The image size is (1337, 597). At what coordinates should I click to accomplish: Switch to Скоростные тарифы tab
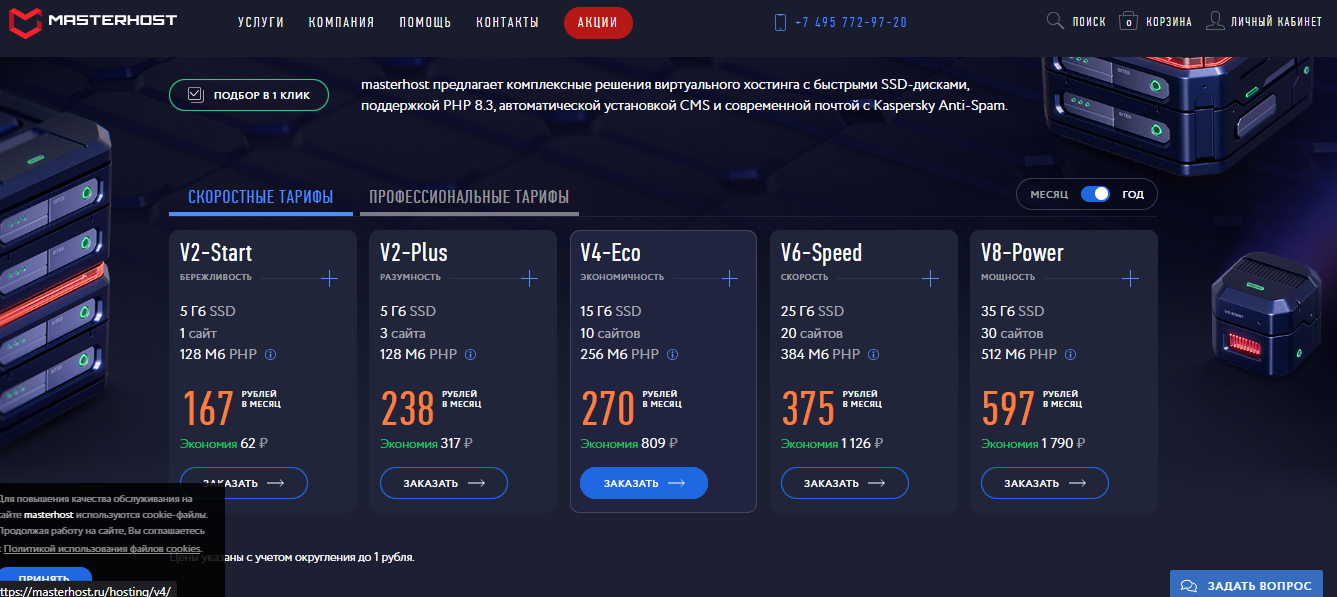click(261, 197)
